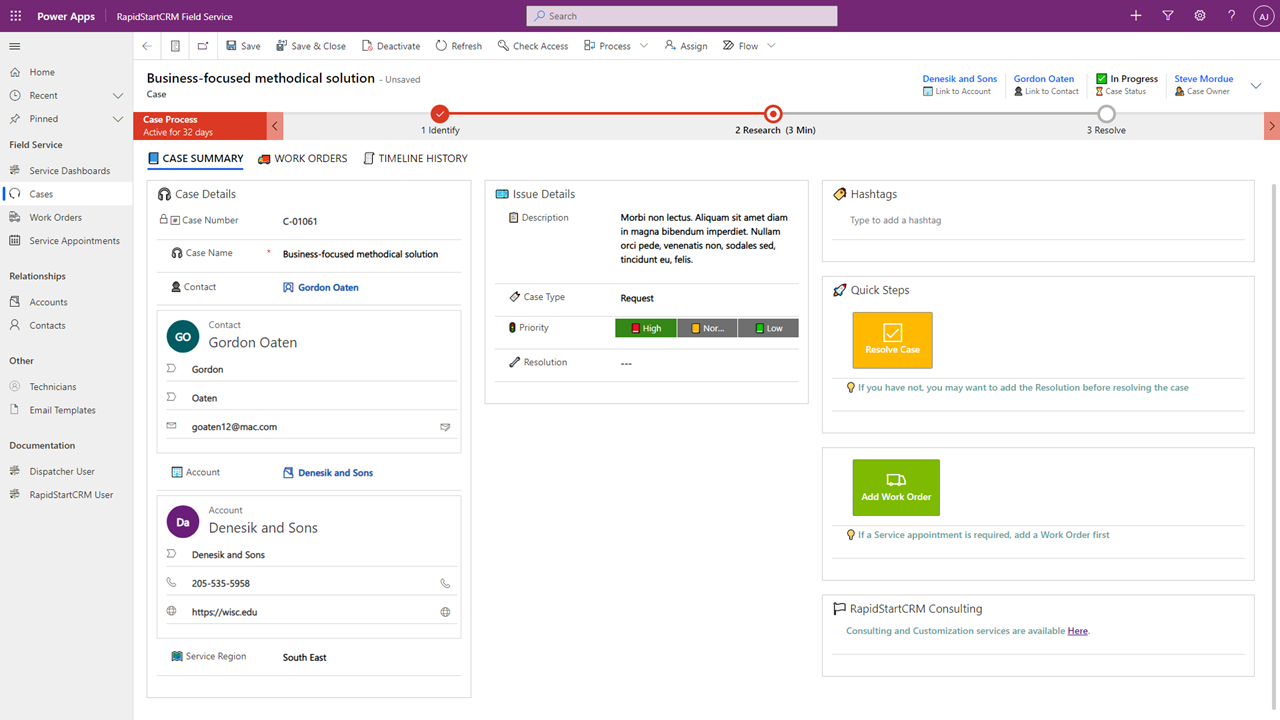Select the 3 Resolve stage marker

[x=1106, y=114]
